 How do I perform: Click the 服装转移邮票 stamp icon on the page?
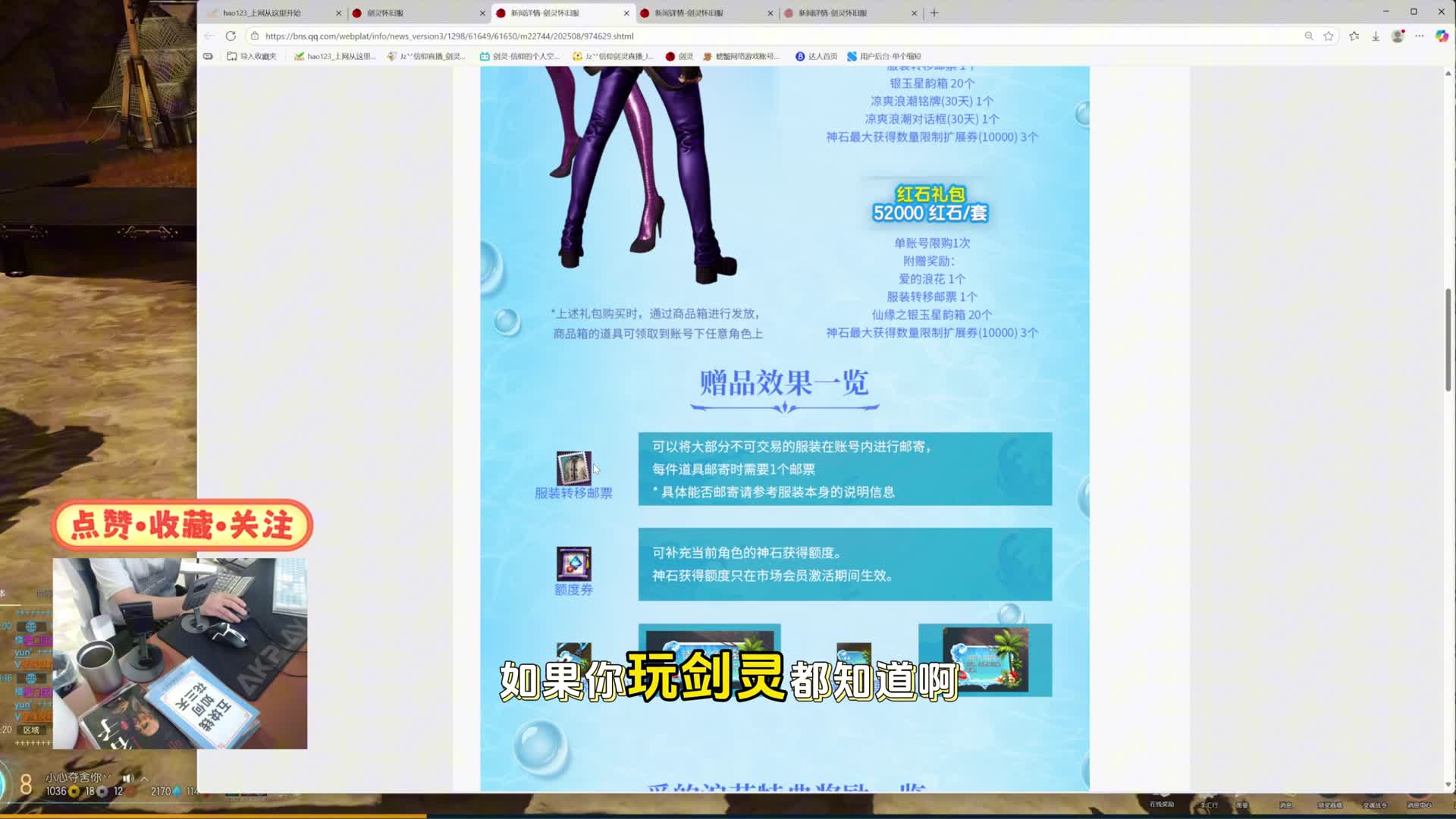(x=573, y=468)
